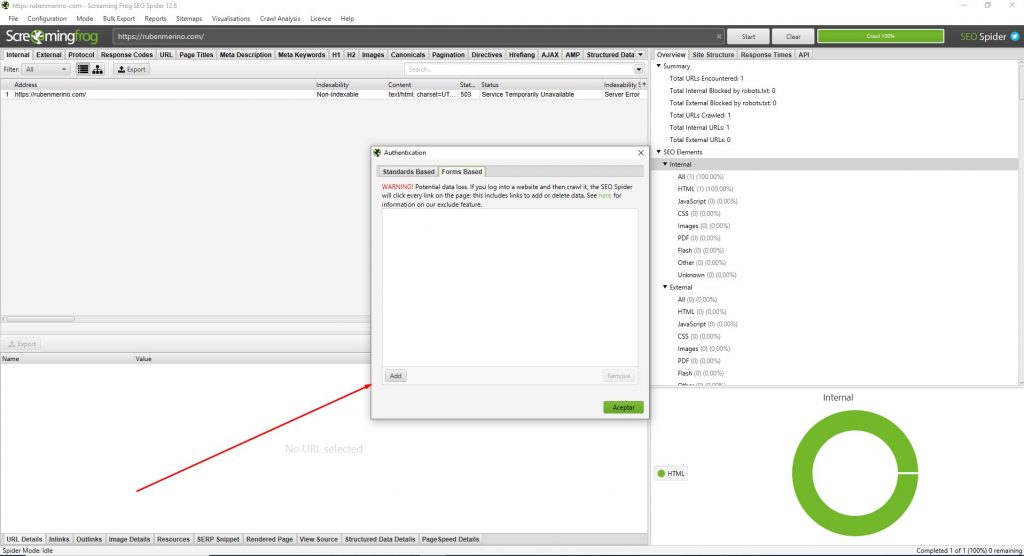Close the Authentication dialog
This screenshot has width=1024, height=556.
(640, 153)
